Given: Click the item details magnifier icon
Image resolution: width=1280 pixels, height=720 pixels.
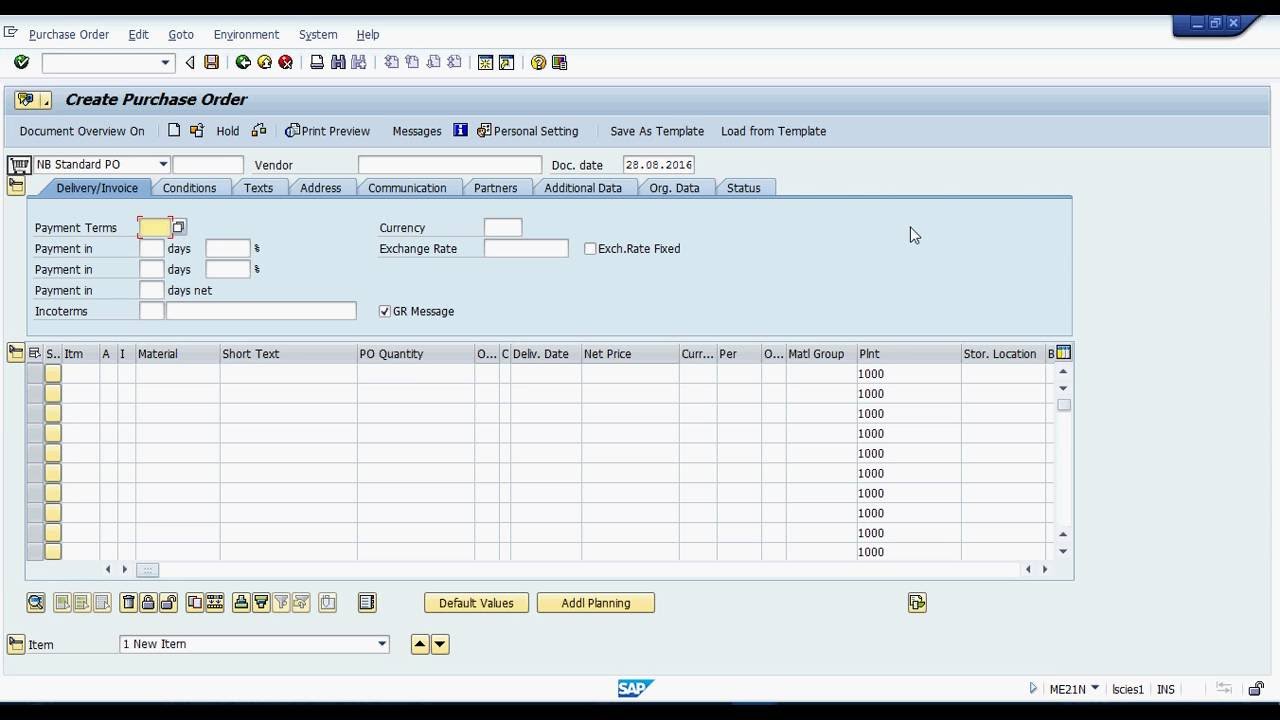Looking at the screenshot, I should (x=36, y=603).
